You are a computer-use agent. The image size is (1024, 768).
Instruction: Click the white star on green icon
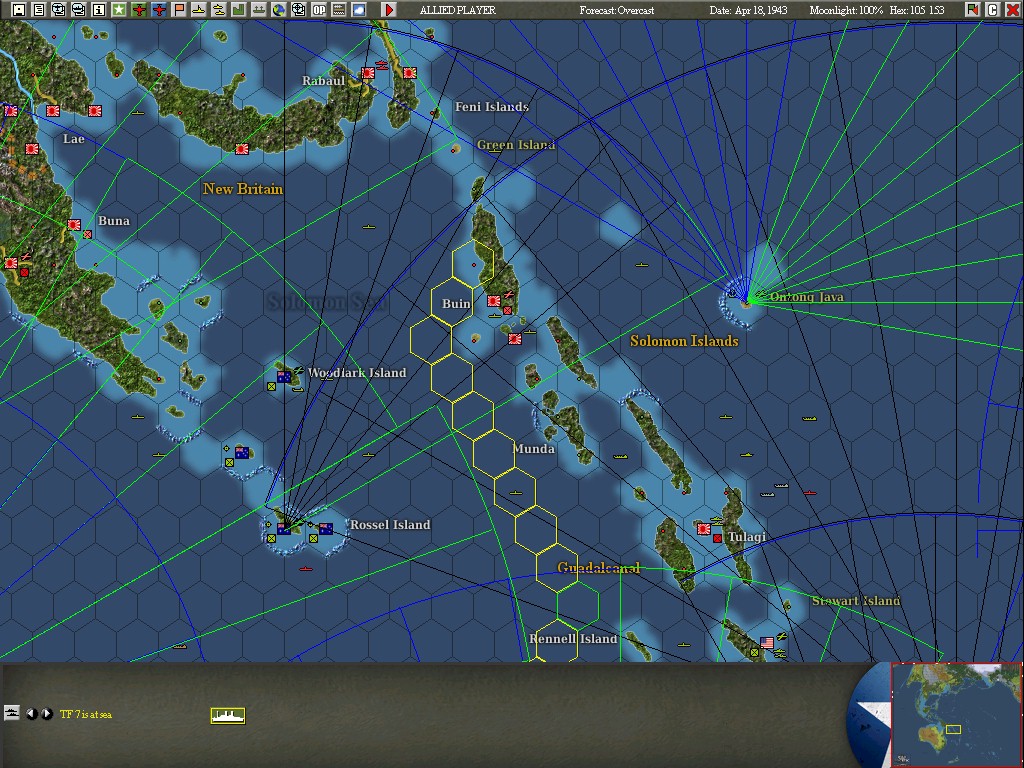click(x=119, y=9)
